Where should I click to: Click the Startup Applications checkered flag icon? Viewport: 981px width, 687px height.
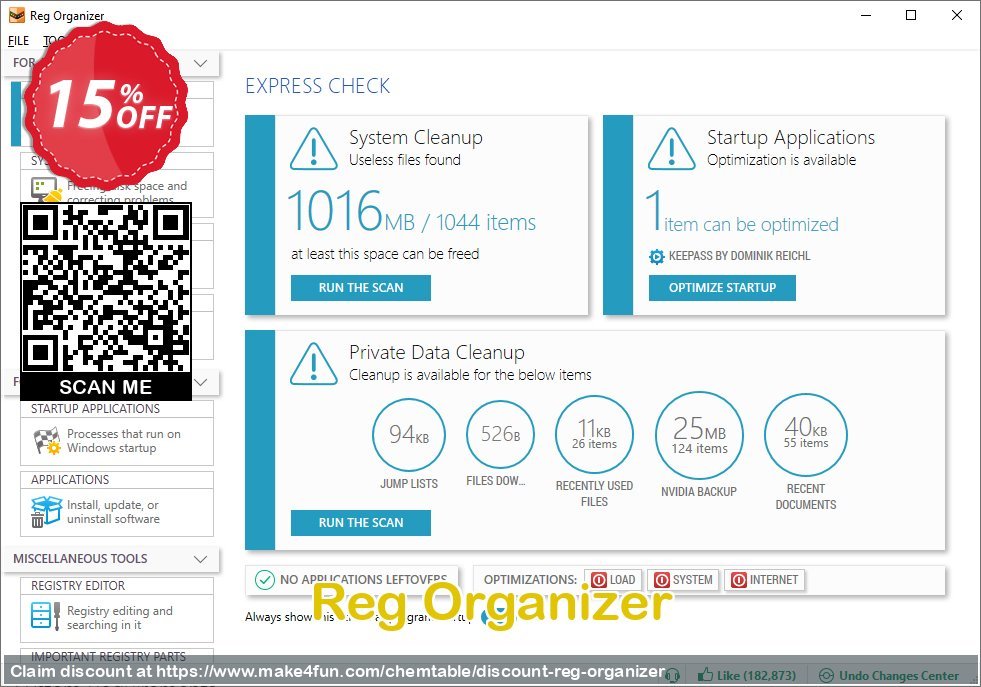click(x=46, y=441)
